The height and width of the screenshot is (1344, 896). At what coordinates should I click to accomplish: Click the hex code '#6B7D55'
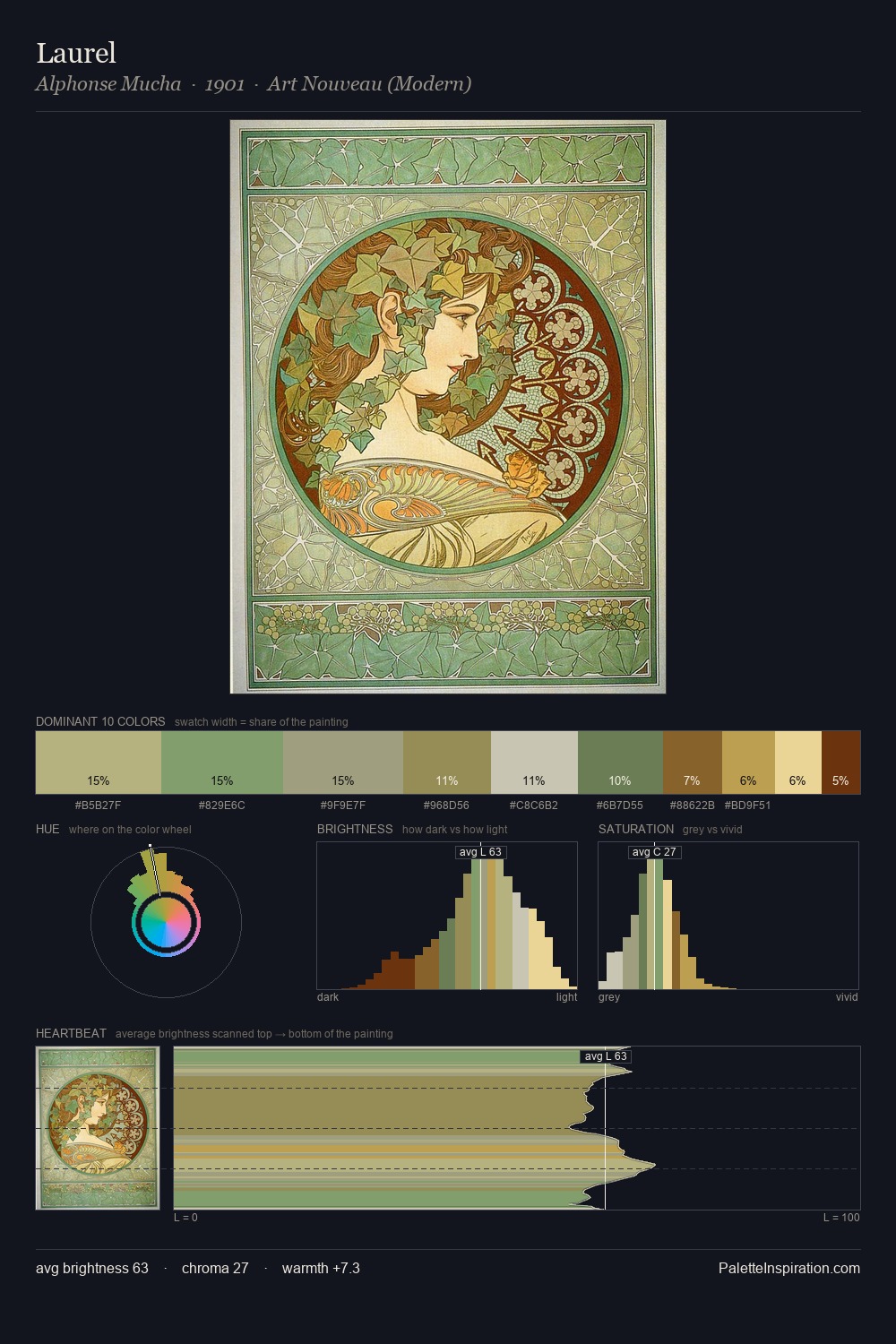click(x=619, y=806)
